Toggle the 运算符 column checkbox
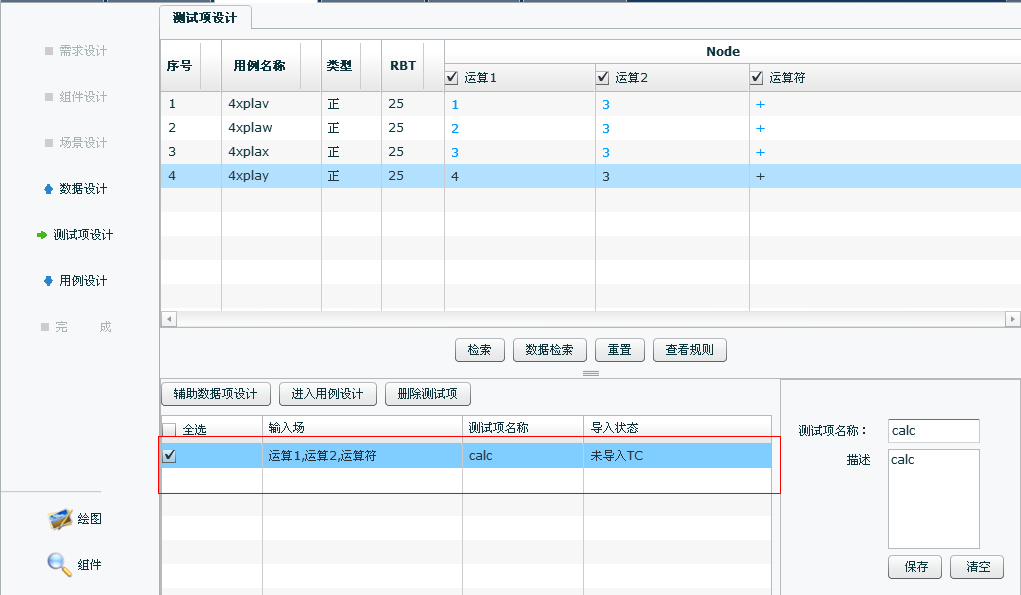Viewport: 1021px width, 595px height. tap(757, 78)
